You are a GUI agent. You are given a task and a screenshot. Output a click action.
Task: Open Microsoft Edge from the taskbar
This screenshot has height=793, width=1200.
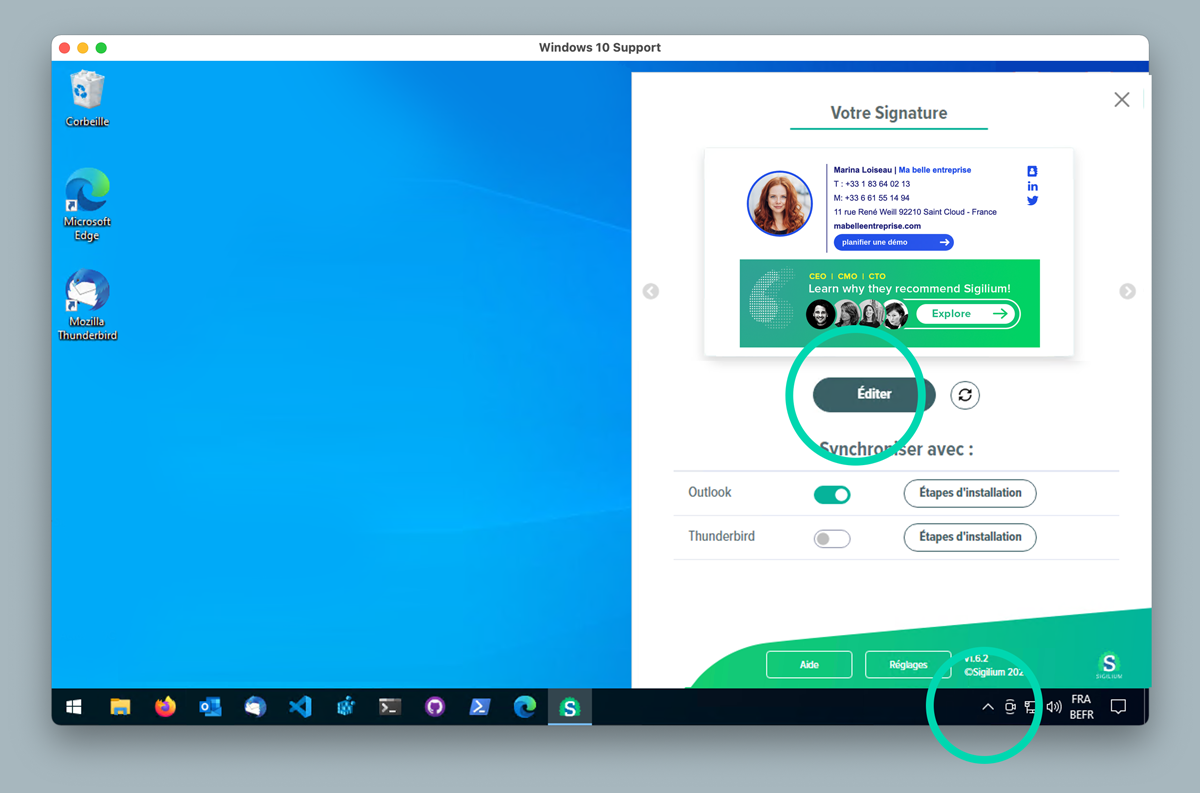(x=525, y=707)
